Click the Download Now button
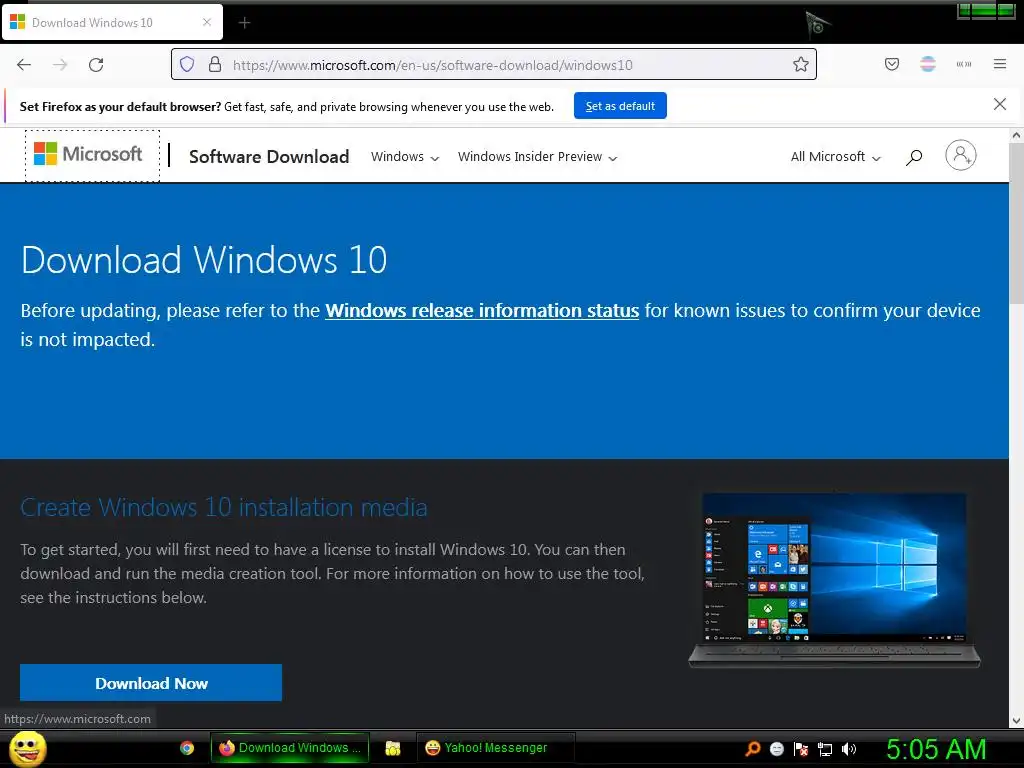The height and width of the screenshot is (768, 1024). point(151,682)
